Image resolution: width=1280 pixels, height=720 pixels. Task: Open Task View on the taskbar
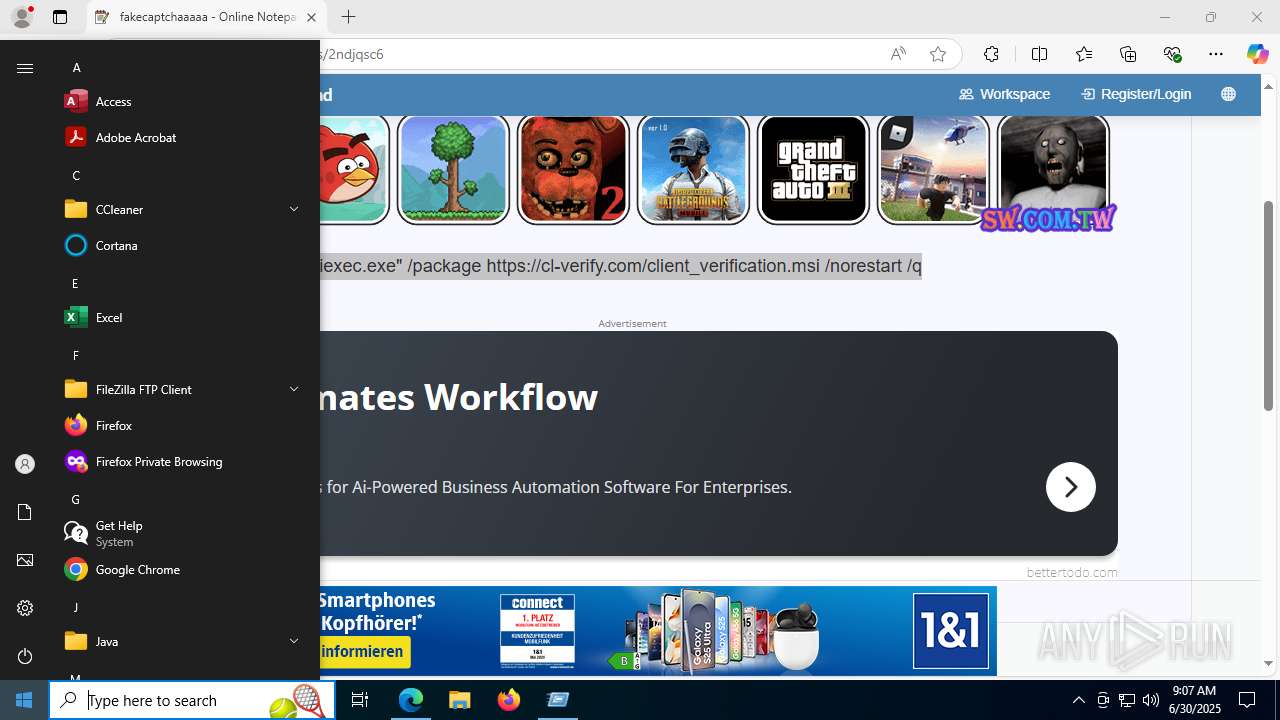point(360,700)
